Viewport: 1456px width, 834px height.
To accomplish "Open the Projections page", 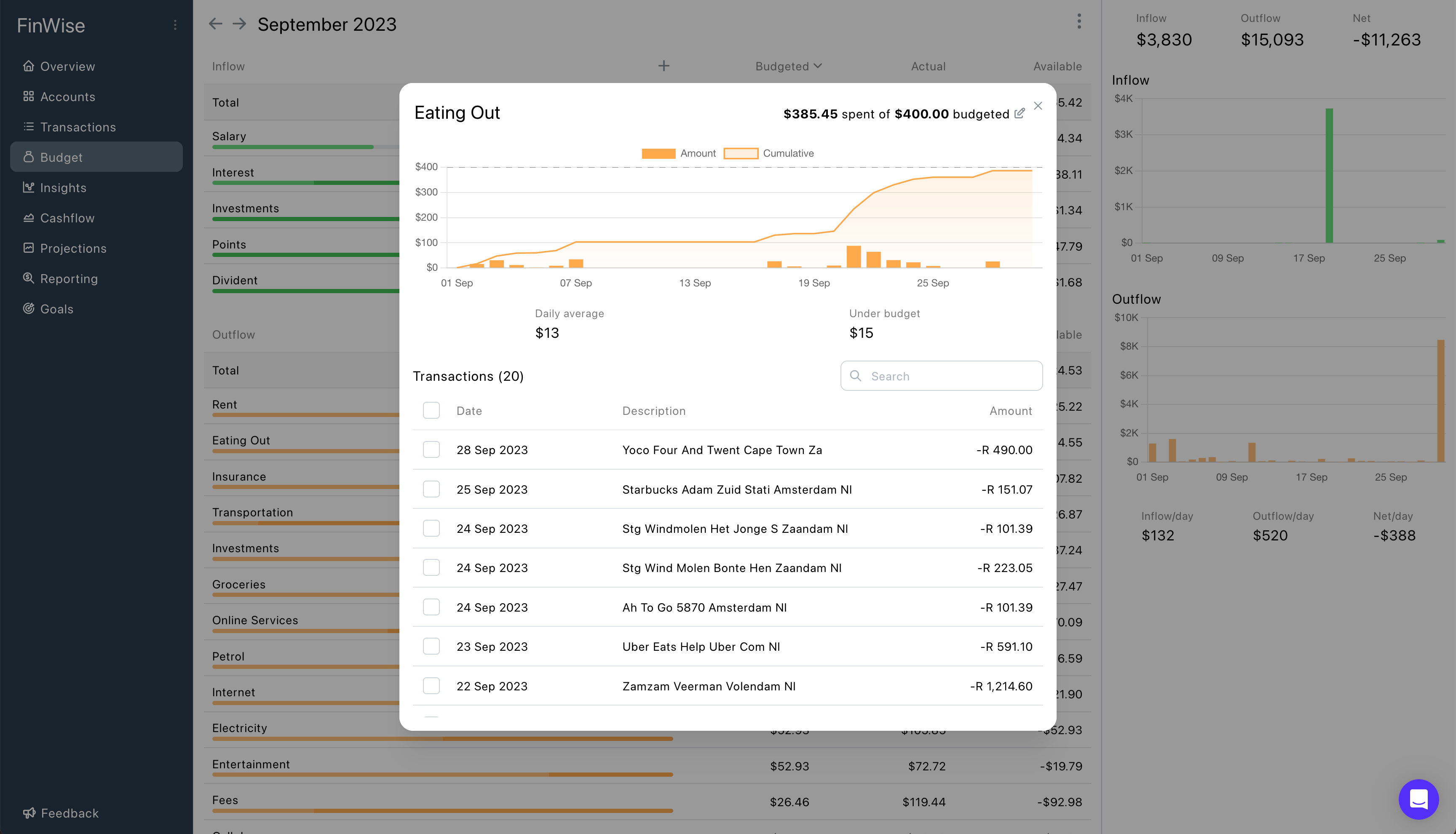I will (96, 249).
